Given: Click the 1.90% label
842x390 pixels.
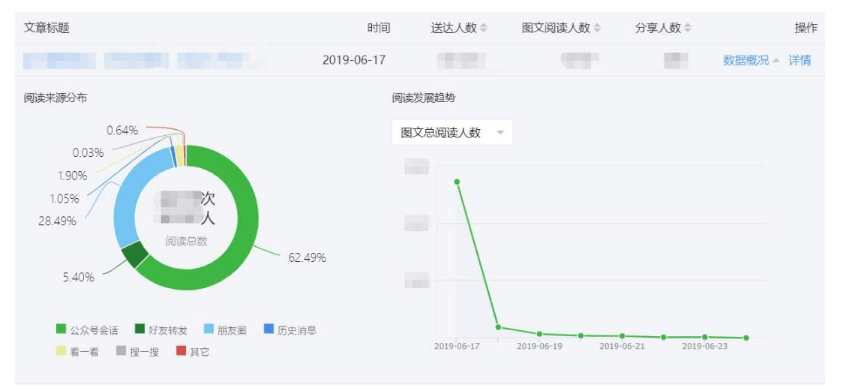Looking at the screenshot, I should (x=72, y=176).
